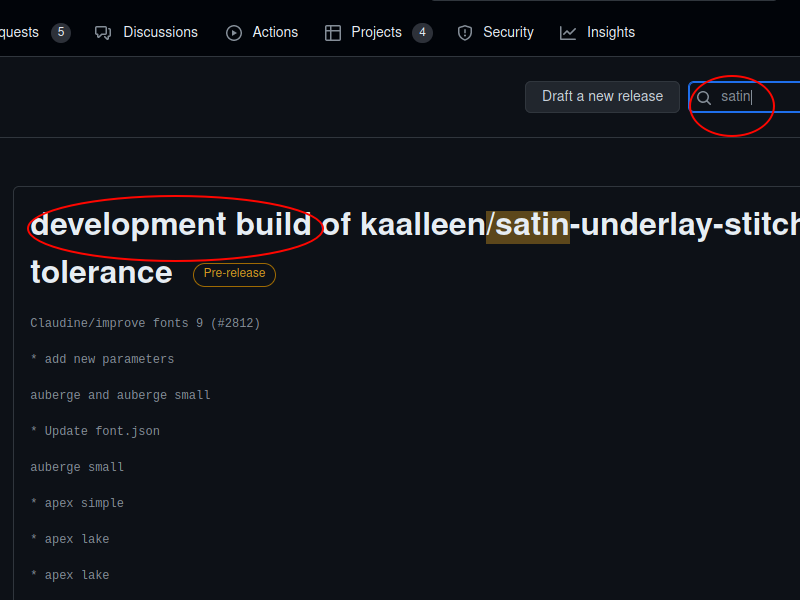The height and width of the screenshot is (600, 800).
Task: Click the Discussions speech bubble icon
Action: pyautogui.click(x=103, y=33)
